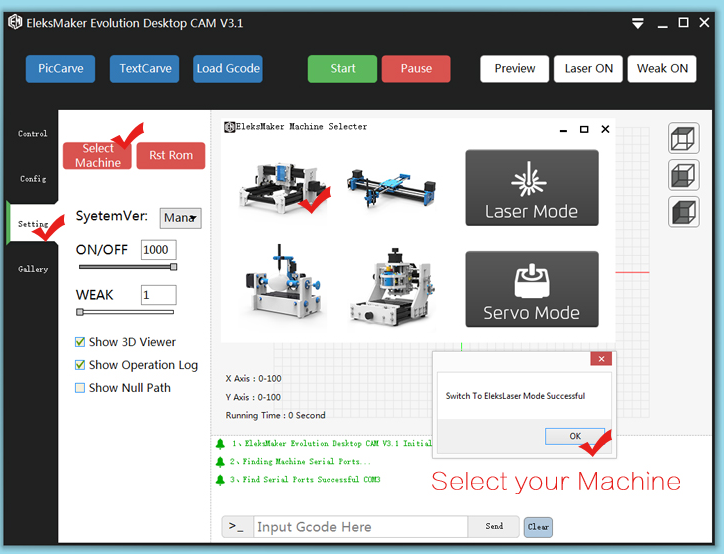Open the SyetemVer dropdown
Viewport: 724px width, 554px height.
tap(181, 218)
